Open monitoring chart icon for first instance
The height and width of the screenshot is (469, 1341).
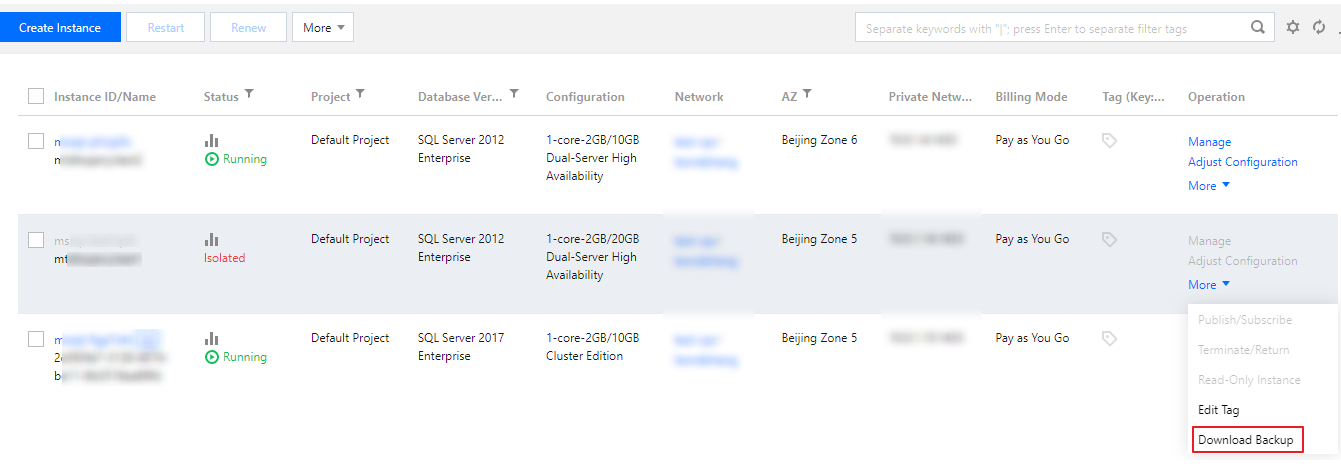coord(211,141)
